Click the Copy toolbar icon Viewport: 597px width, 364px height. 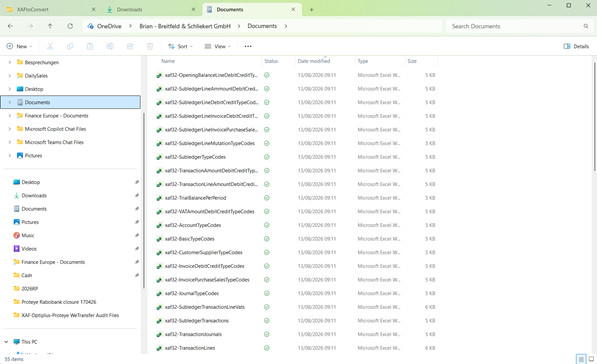pos(70,46)
